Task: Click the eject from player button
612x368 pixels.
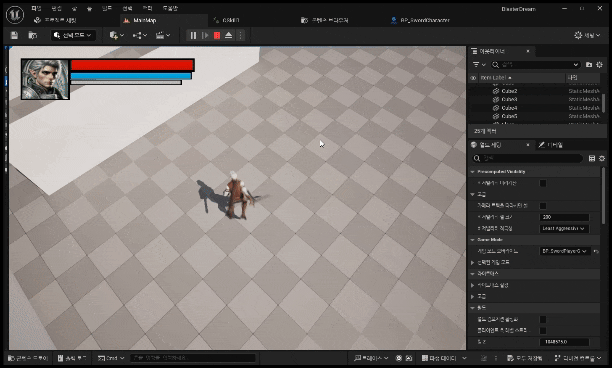Action: [229, 36]
